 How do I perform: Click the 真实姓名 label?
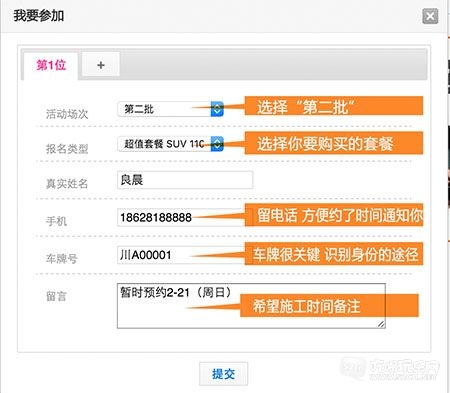(67, 184)
